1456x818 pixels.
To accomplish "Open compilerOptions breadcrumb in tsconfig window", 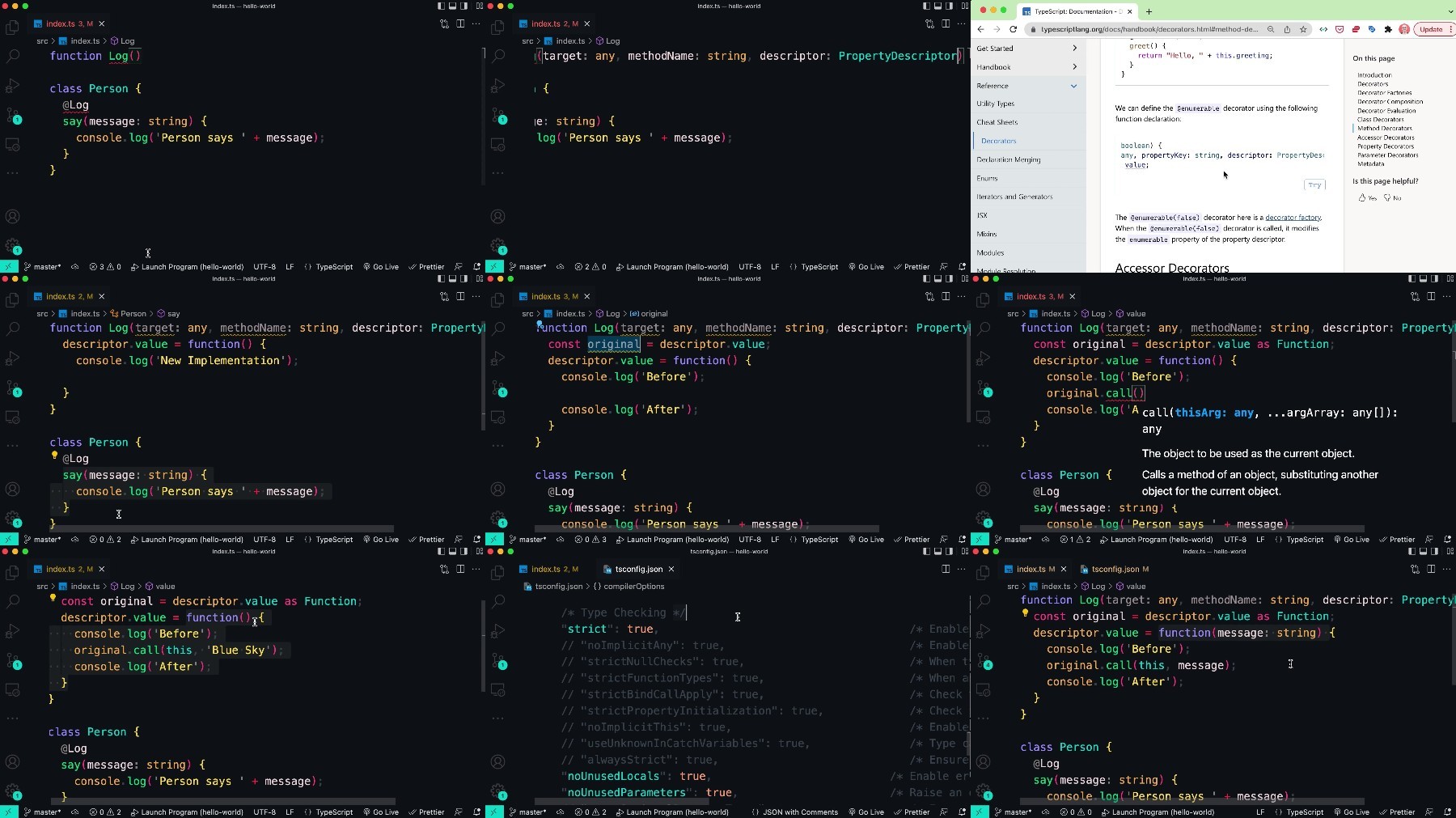I will [629, 587].
